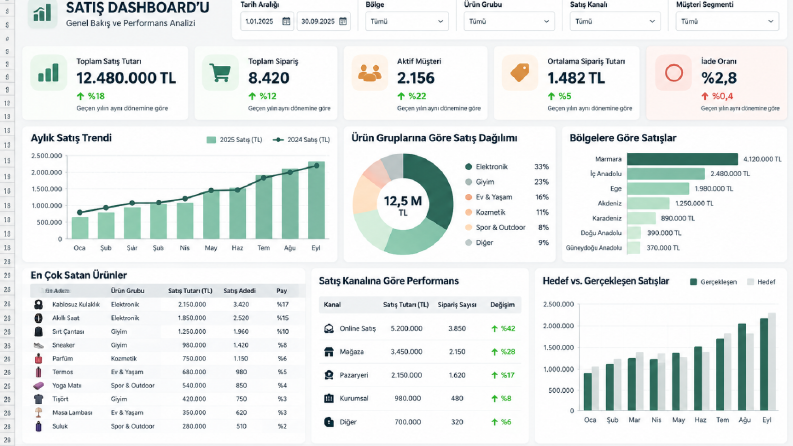
Task: Click the Sırt Çantası product icon
Action: (x=38, y=332)
